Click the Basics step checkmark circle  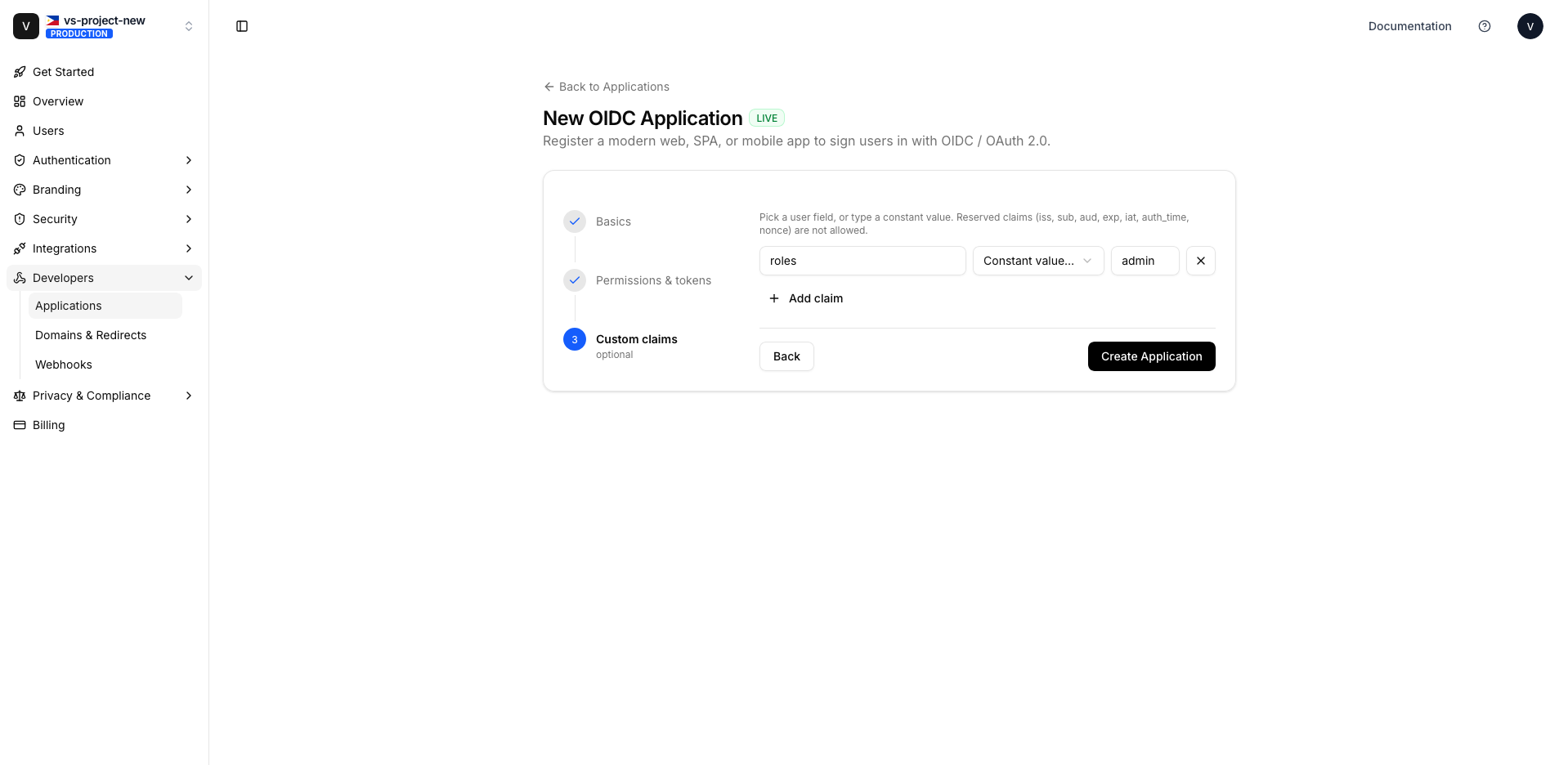pos(575,221)
